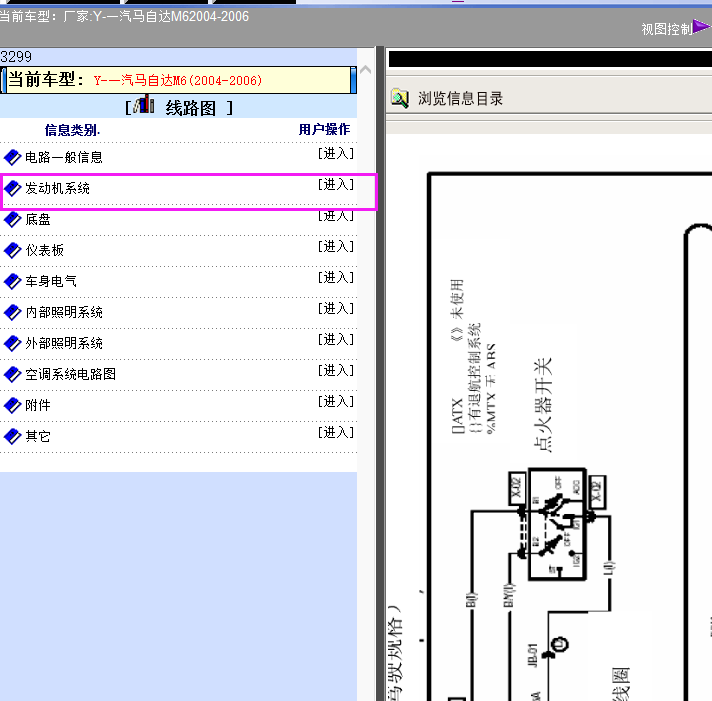Click the purple 视图控制 arrow icon

pos(702,27)
